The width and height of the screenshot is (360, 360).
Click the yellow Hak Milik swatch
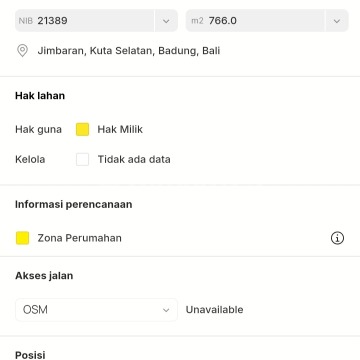(x=82, y=129)
